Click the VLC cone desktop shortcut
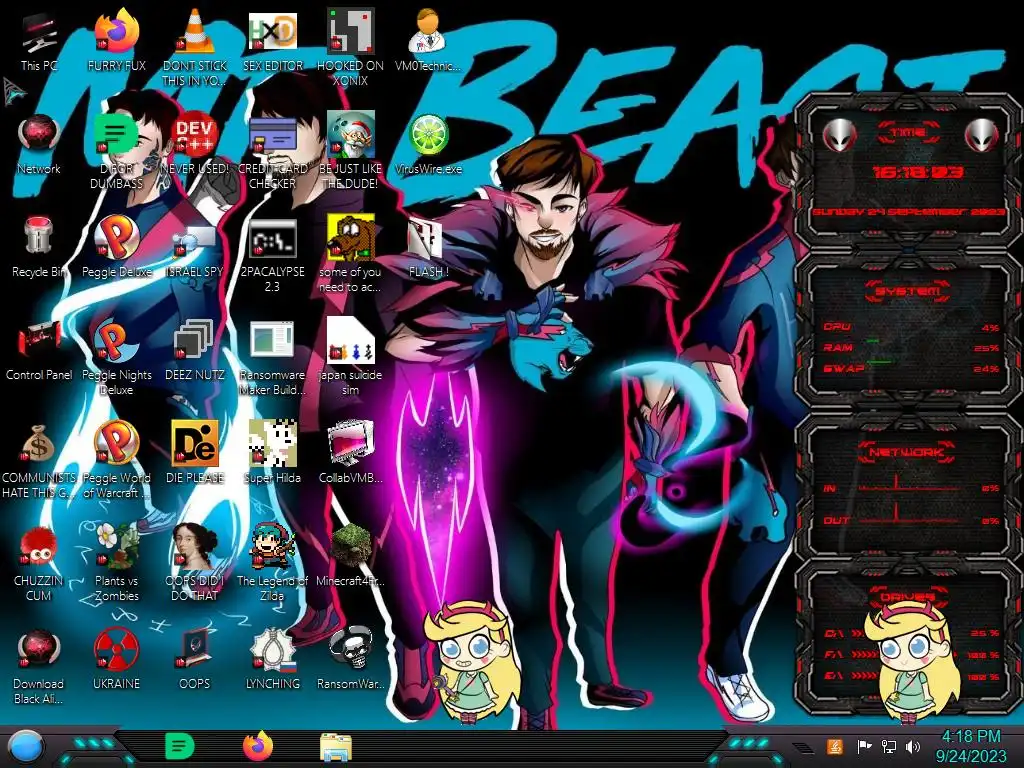This screenshot has width=1024, height=768. [x=195, y=31]
